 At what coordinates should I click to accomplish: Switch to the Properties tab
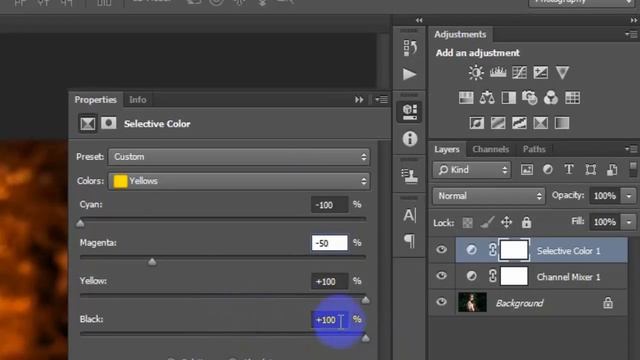click(96, 100)
